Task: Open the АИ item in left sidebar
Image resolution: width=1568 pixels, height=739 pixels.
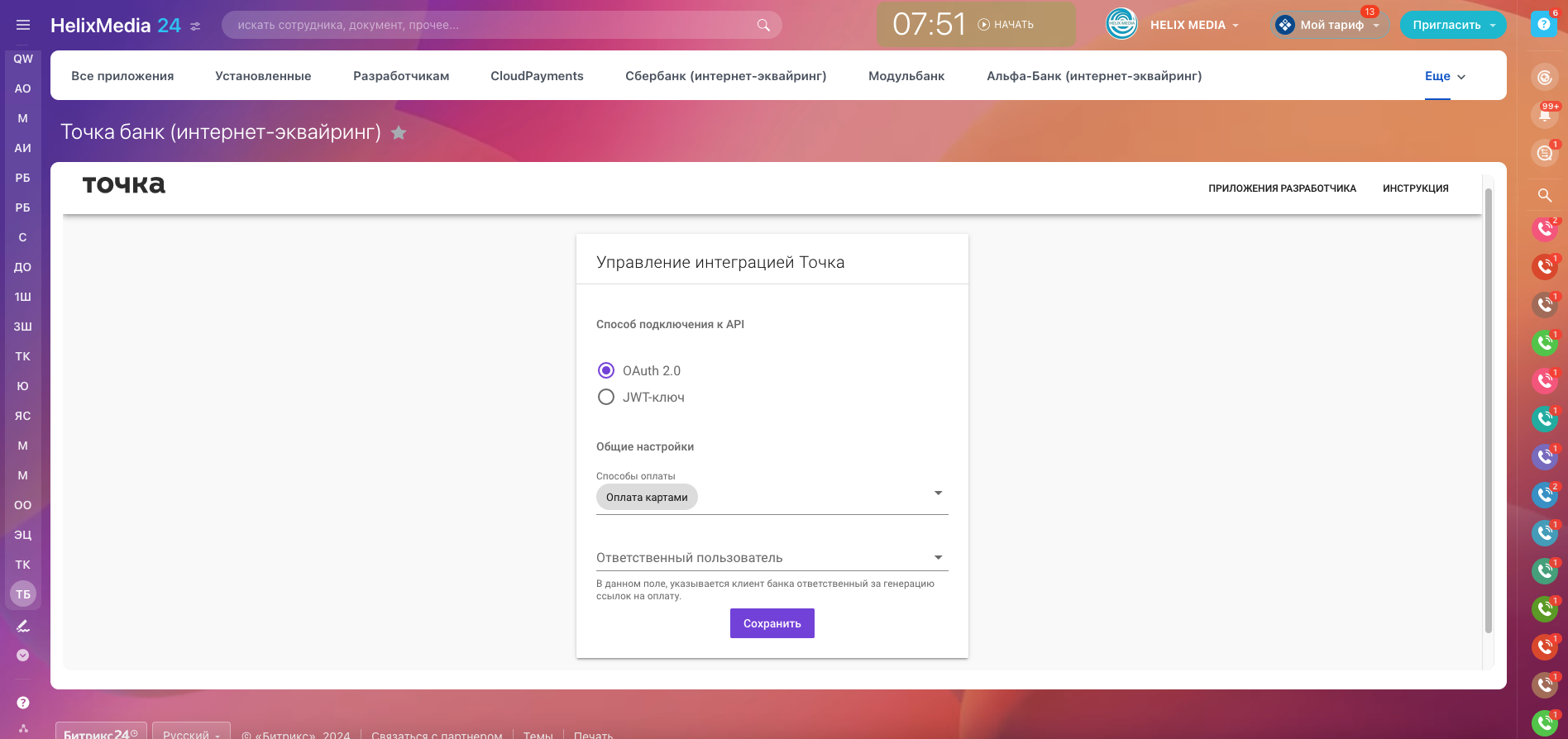Action: click(x=23, y=148)
